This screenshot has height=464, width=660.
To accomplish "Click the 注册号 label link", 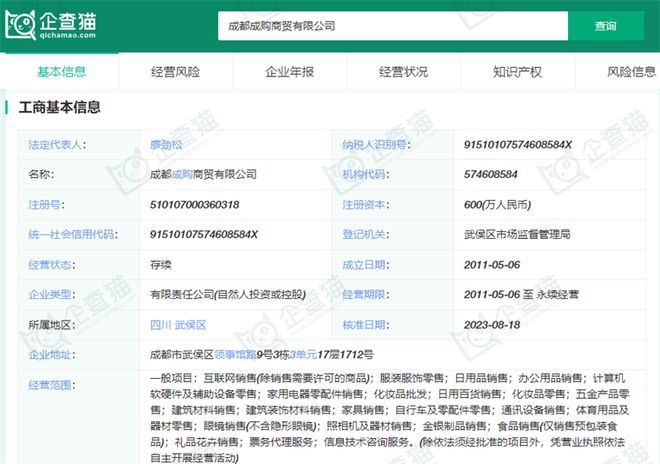I will click(46, 205).
